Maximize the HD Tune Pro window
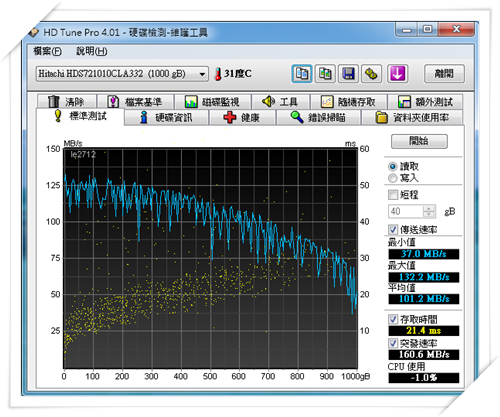This screenshot has width=500, height=417. coord(428,30)
